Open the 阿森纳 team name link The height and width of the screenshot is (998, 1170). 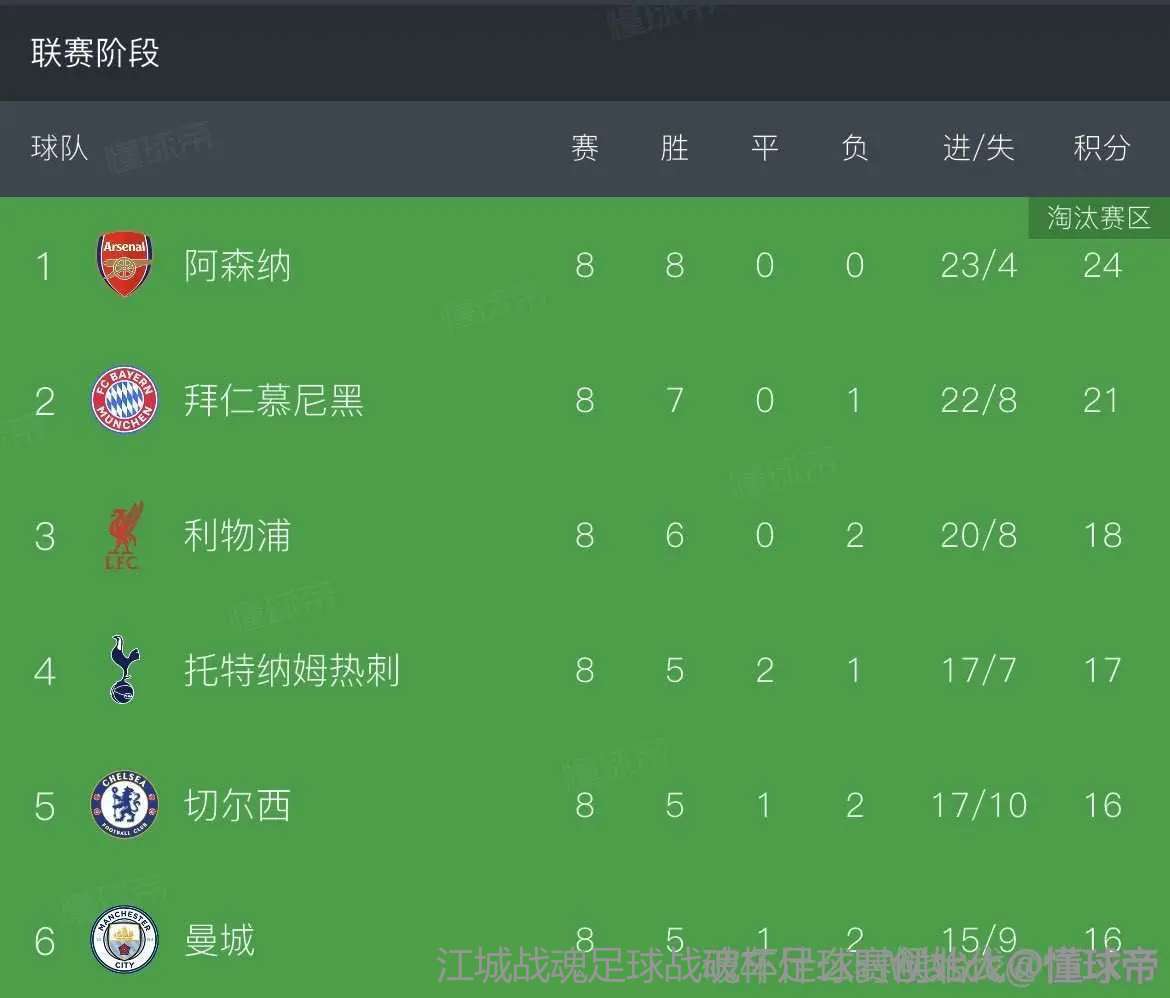[x=238, y=266]
